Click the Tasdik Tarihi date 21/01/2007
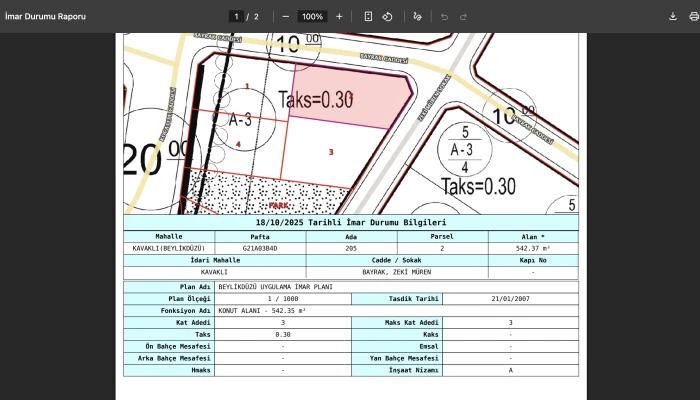700x400 pixels. [x=510, y=299]
